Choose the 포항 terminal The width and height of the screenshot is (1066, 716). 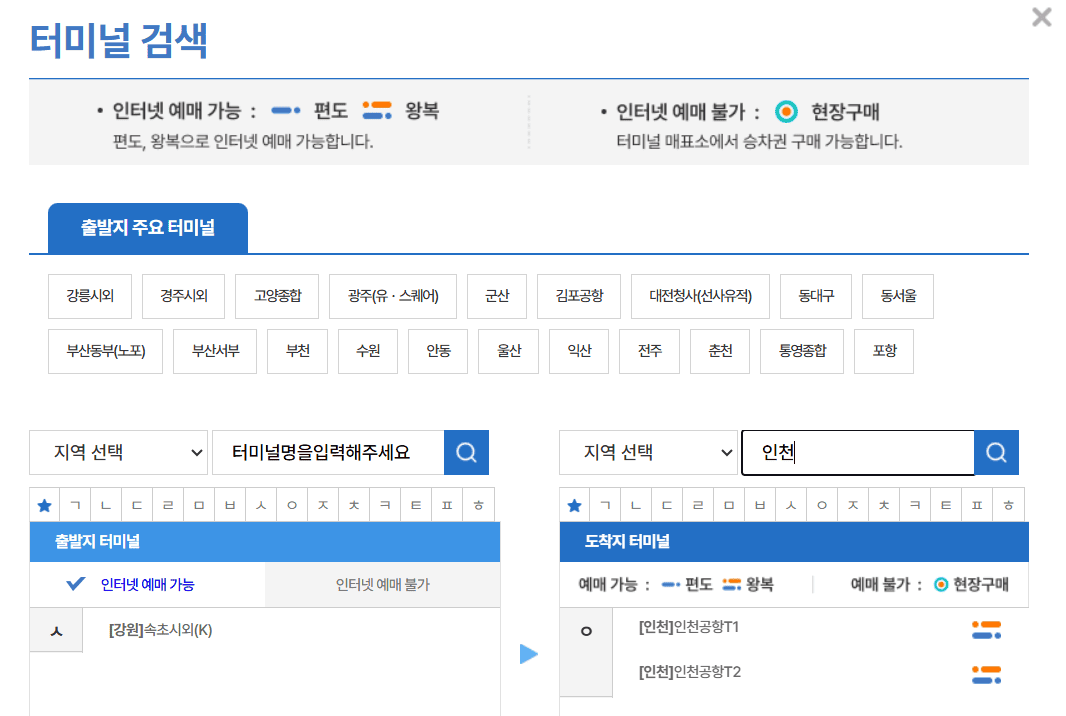(884, 352)
